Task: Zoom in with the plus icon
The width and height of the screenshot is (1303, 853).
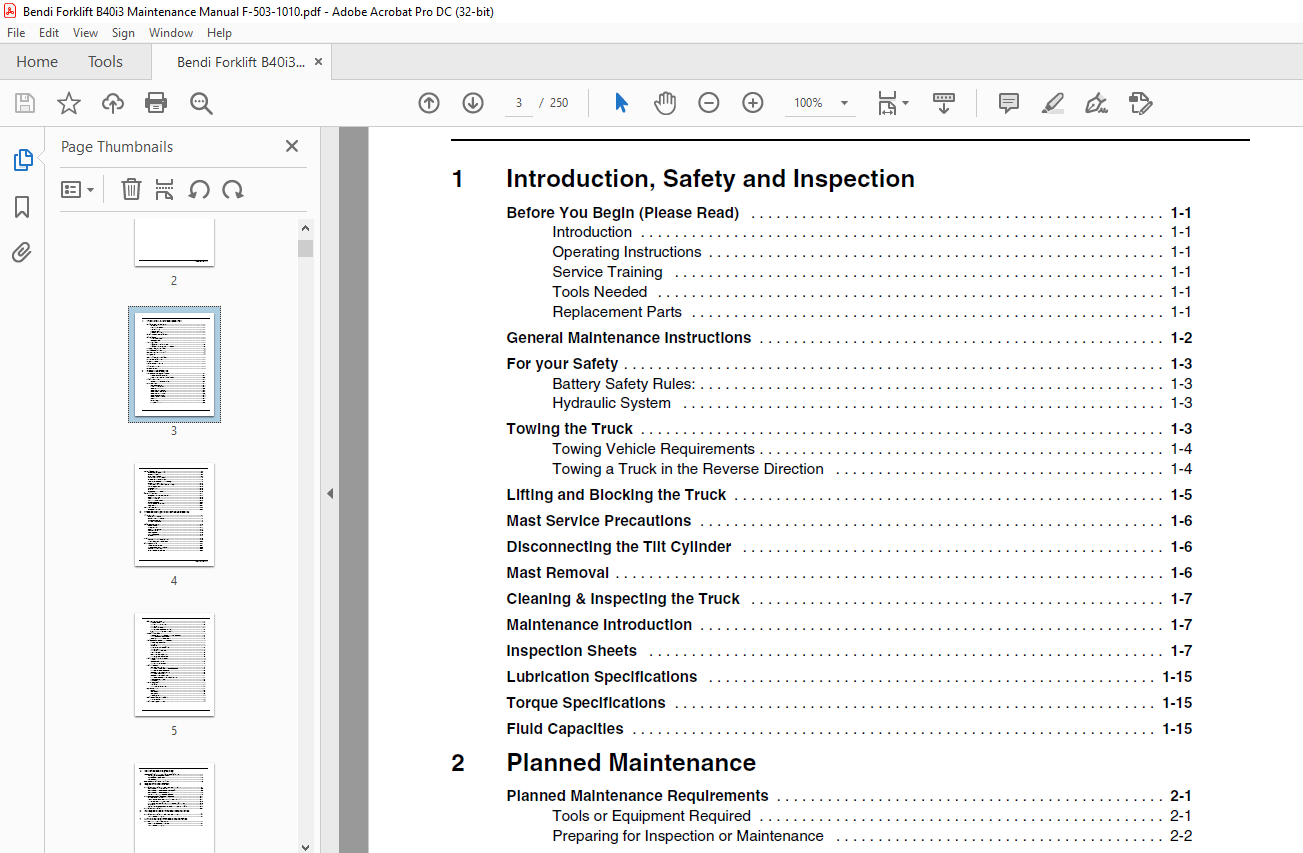Action: click(x=753, y=103)
